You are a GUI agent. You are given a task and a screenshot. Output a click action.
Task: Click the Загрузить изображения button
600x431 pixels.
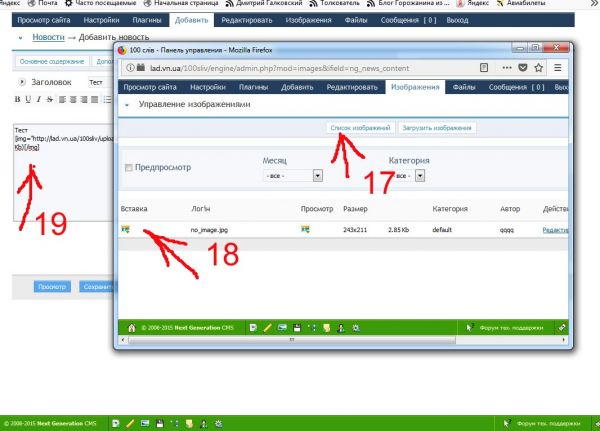(437, 128)
